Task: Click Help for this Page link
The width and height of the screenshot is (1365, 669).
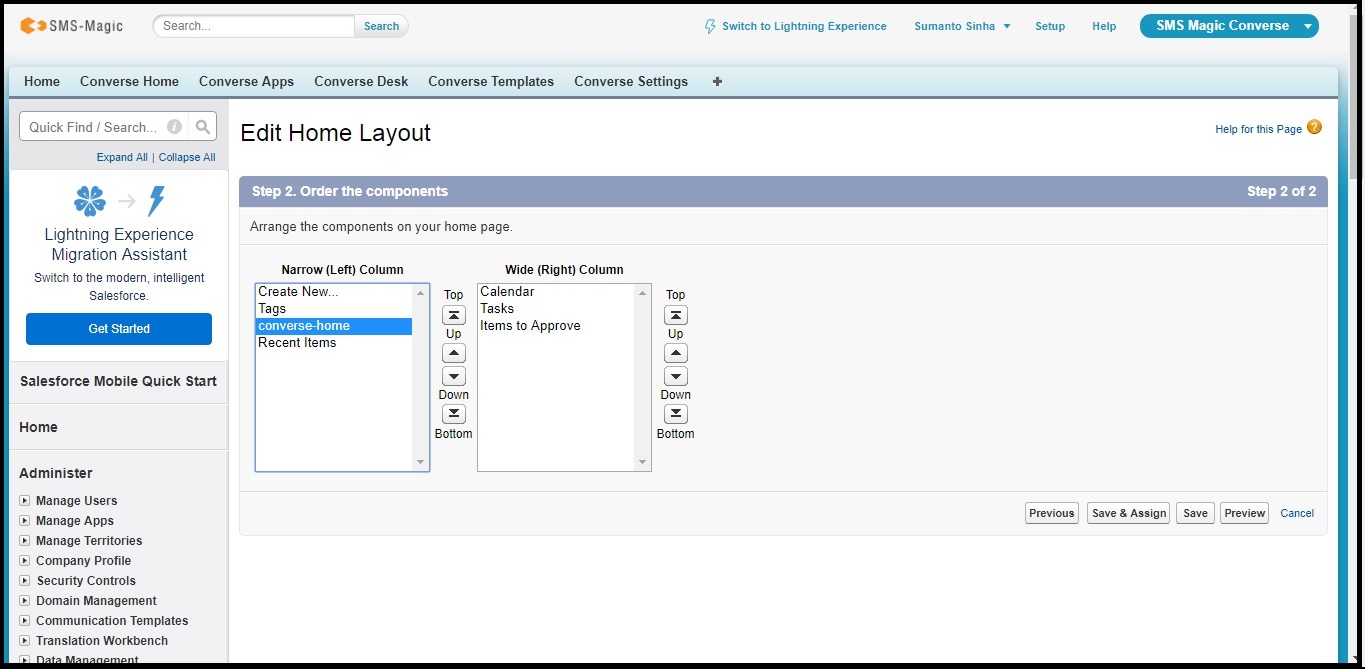Action: point(1258,129)
